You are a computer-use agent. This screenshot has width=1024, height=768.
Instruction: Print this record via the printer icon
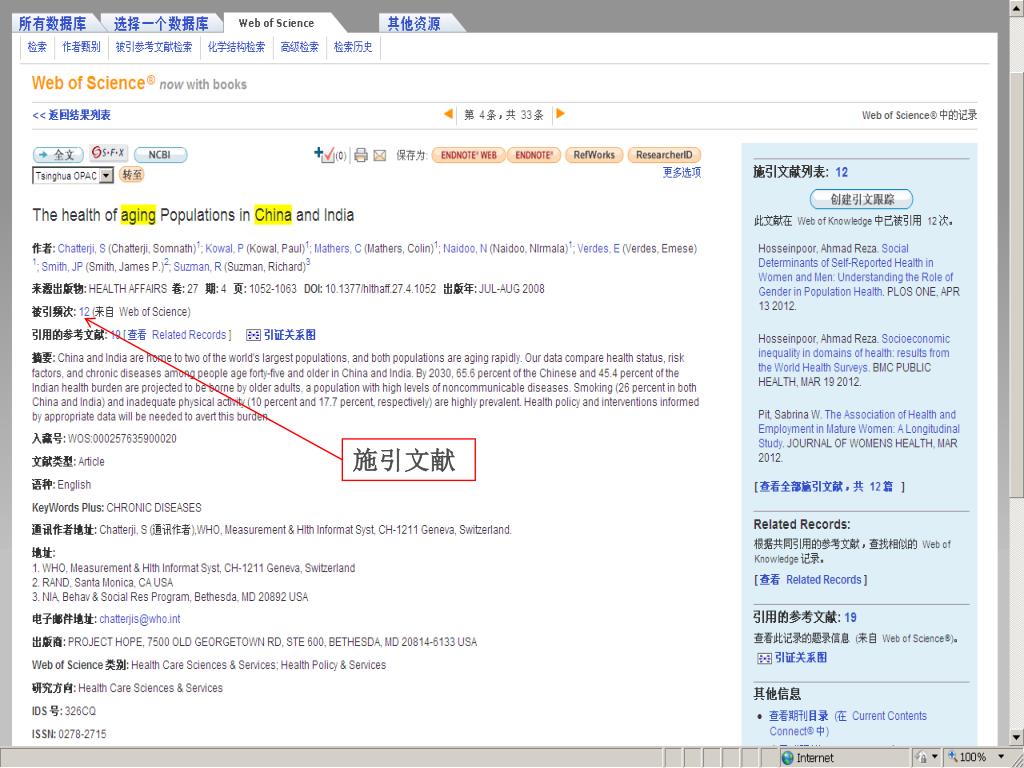point(360,155)
